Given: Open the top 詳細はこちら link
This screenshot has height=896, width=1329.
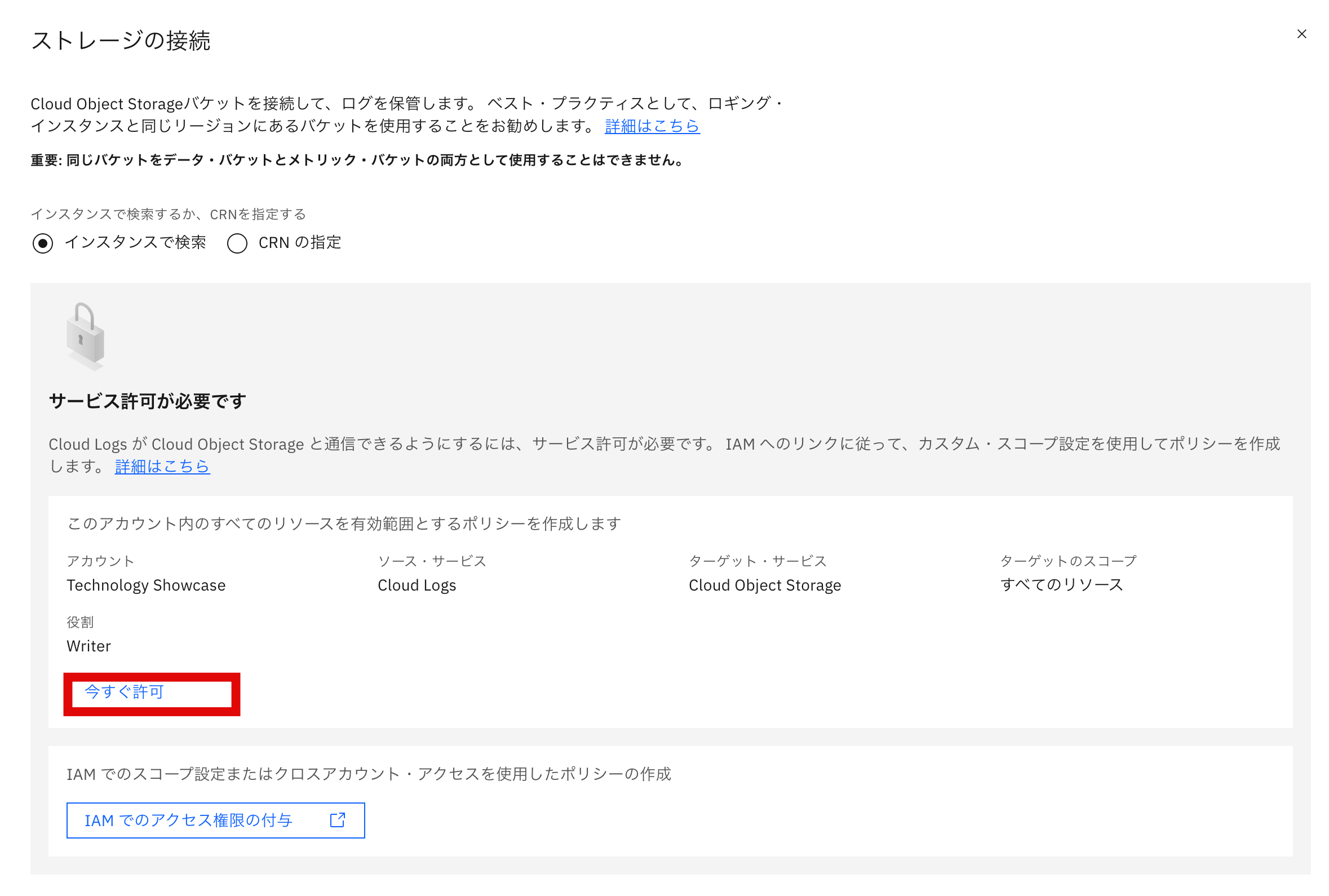Looking at the screenshot, I should tap(651, 127).
